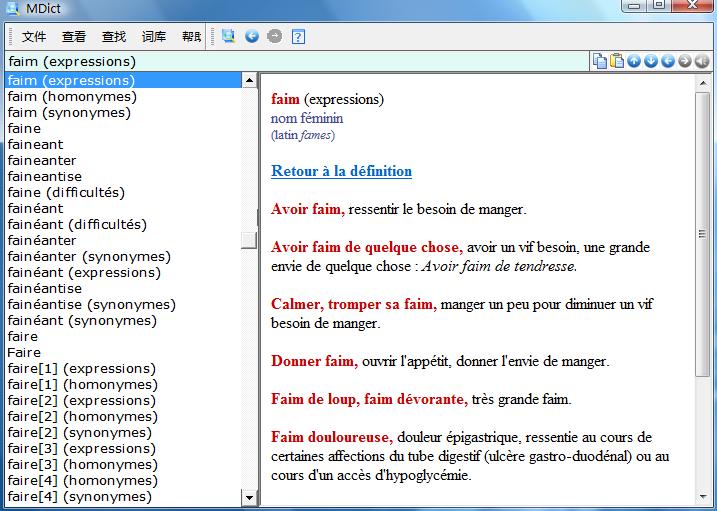Open the 词库 menu
717x511 pixels.
click(x=154, y=37)
